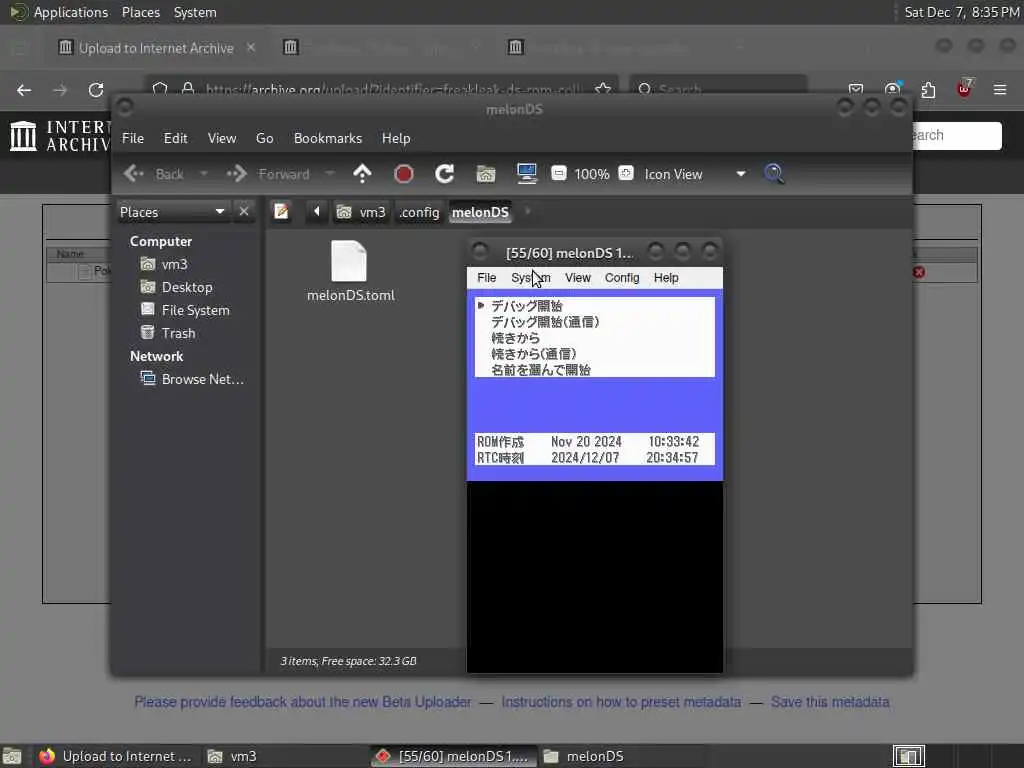Zoom in with plus icon
The image size is (1024, 768).
click(626, 174)
